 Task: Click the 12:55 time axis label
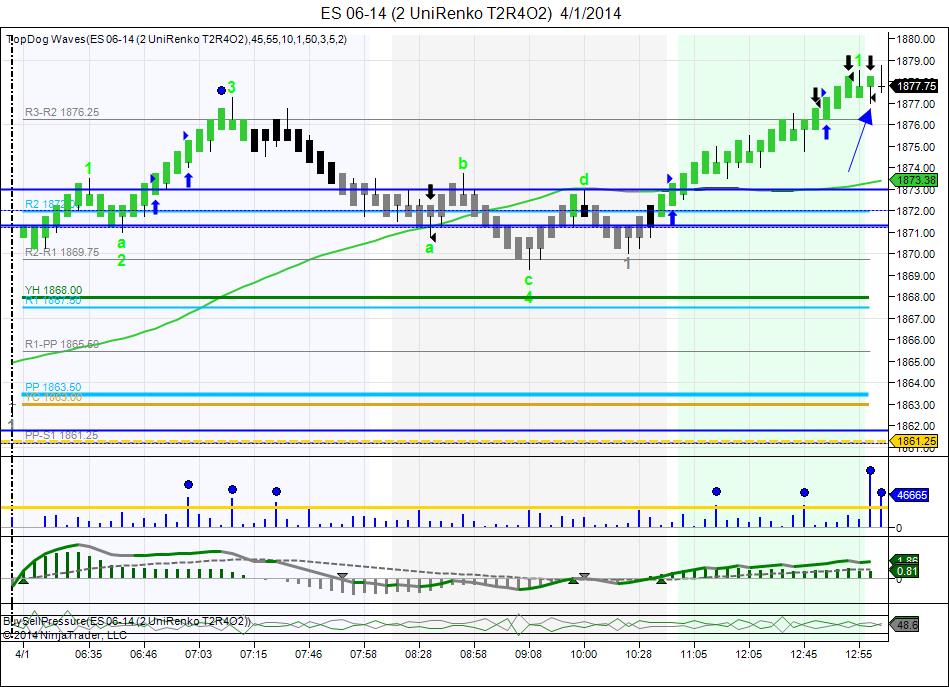click(859, 654)
